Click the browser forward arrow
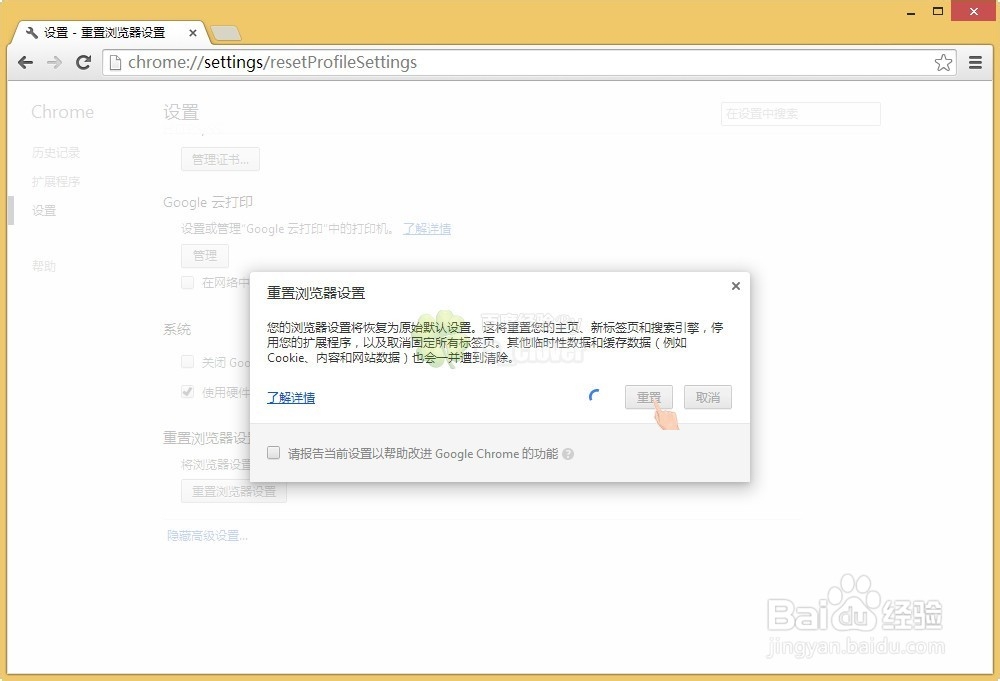This screenshot has height=681, width=1000. [55, 62]
